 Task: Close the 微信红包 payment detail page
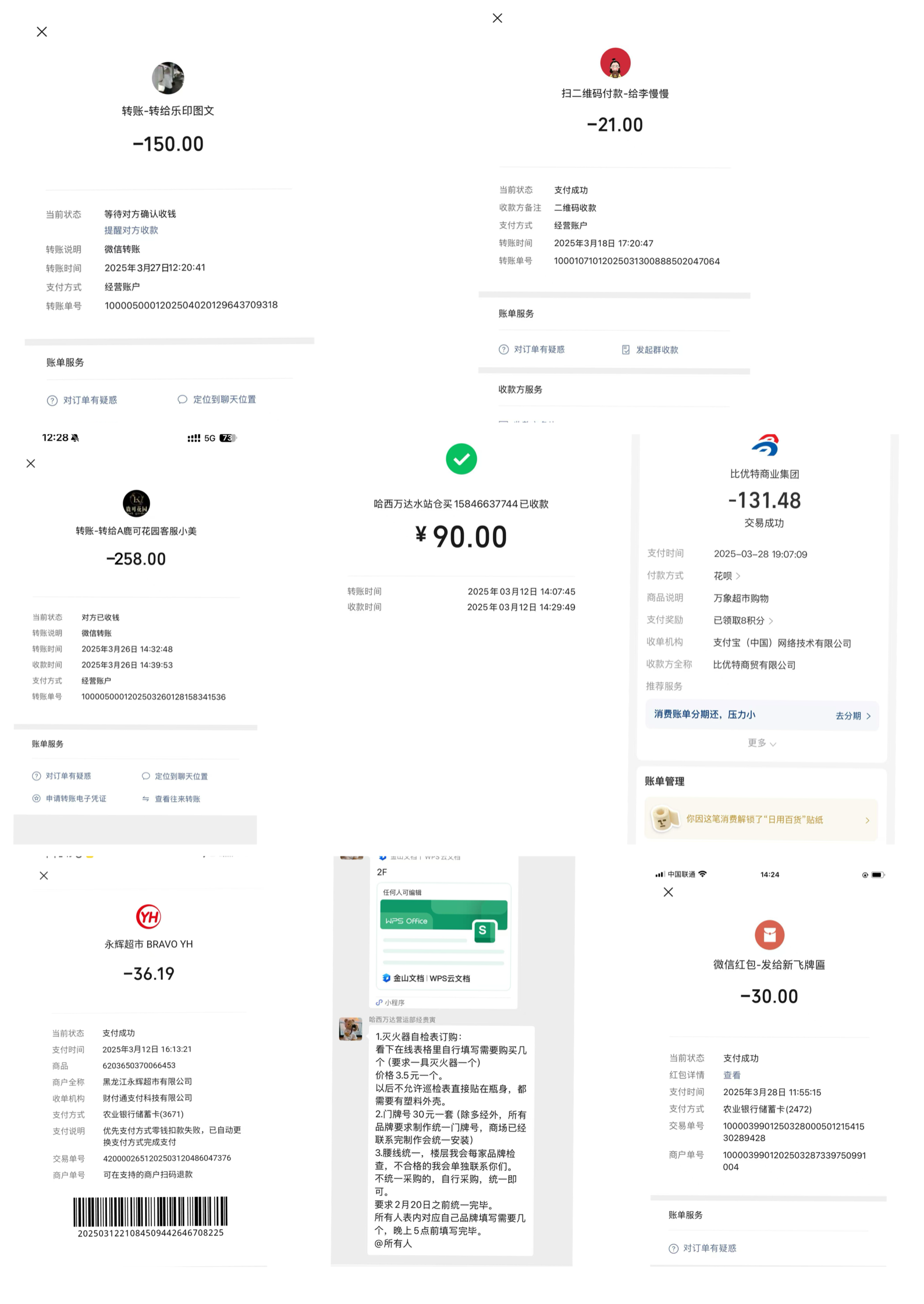click(x=668, y=892)
